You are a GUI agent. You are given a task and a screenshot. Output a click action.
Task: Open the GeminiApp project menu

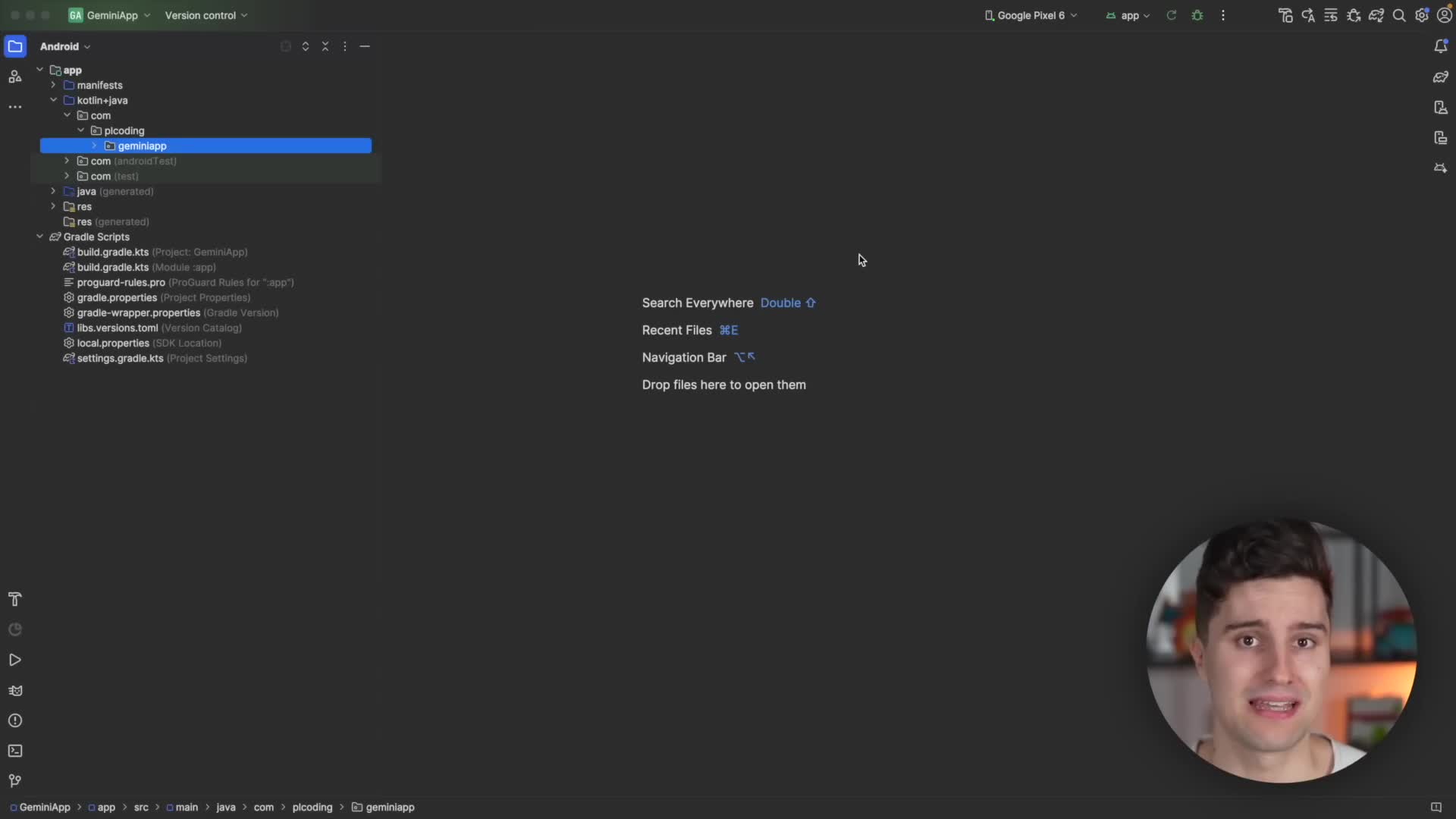[110, 15]
